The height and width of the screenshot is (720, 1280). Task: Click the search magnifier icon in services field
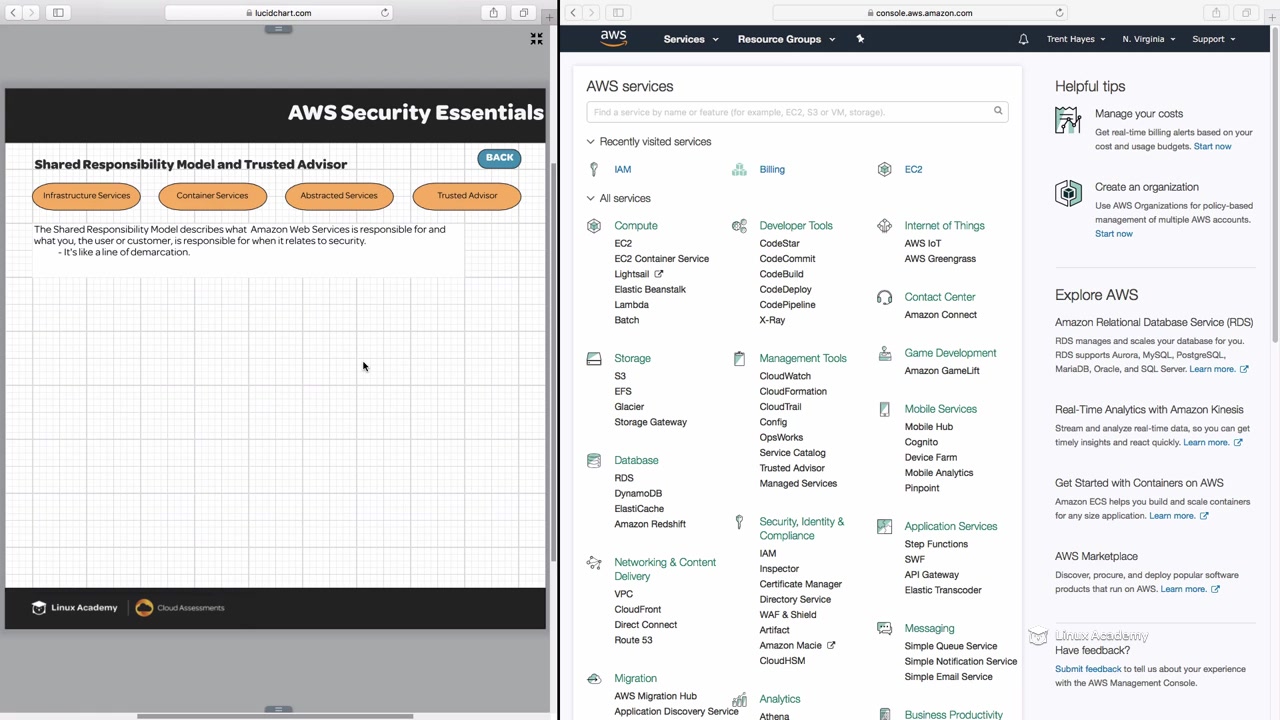click(x=997, y=111)
